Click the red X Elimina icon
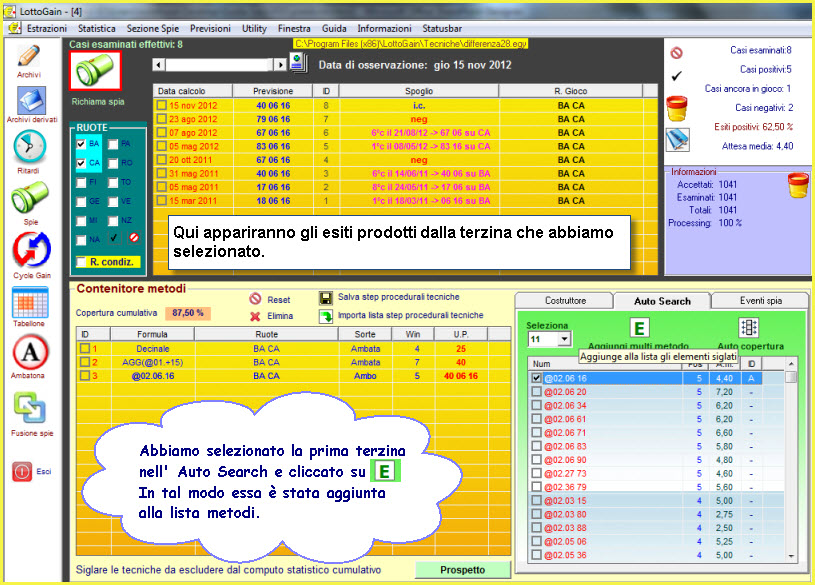815x585 pixels. [x=255, y=316]
